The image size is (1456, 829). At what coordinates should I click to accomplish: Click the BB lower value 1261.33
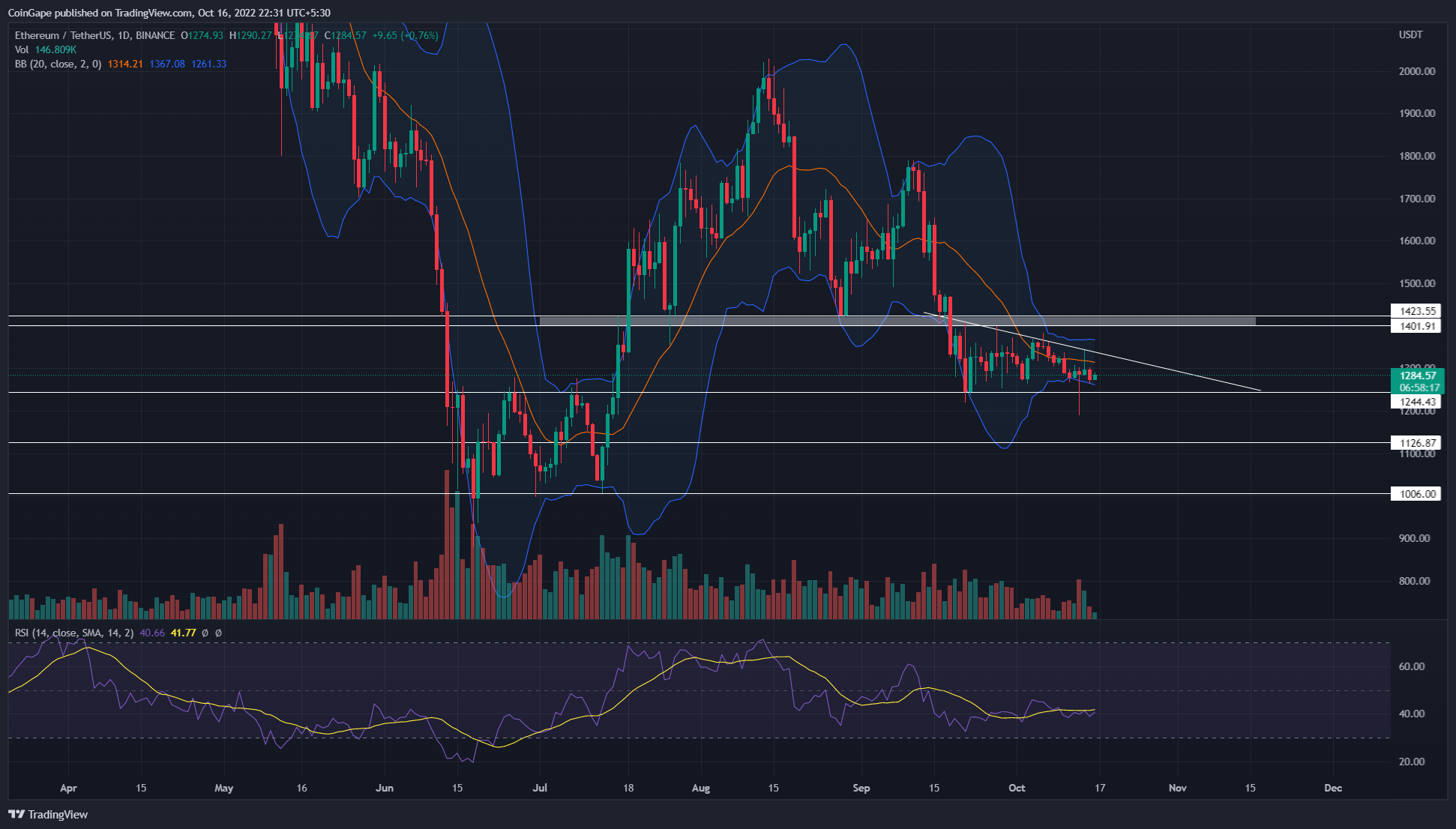coord(209,64)
